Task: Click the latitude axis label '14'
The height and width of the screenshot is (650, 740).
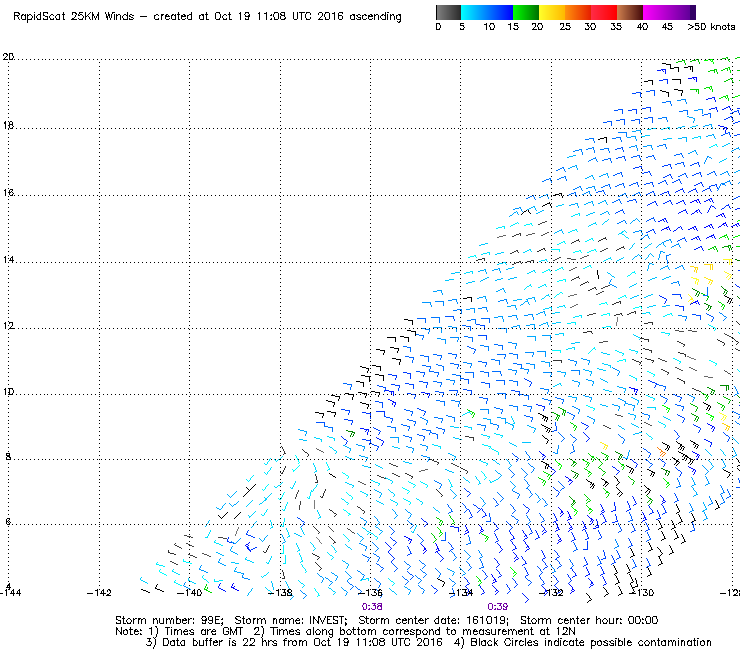Action: coord(8,259)
